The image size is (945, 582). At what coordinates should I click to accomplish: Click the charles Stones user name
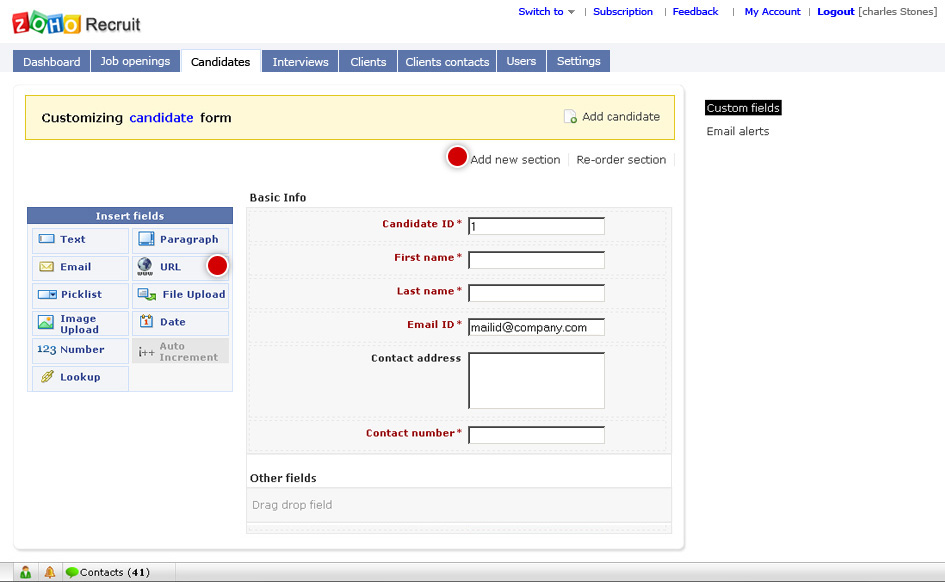click(x=898, y=11)
